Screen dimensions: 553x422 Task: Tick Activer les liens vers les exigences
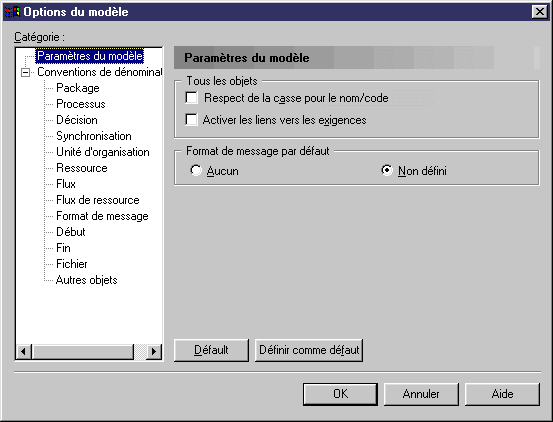192,120
